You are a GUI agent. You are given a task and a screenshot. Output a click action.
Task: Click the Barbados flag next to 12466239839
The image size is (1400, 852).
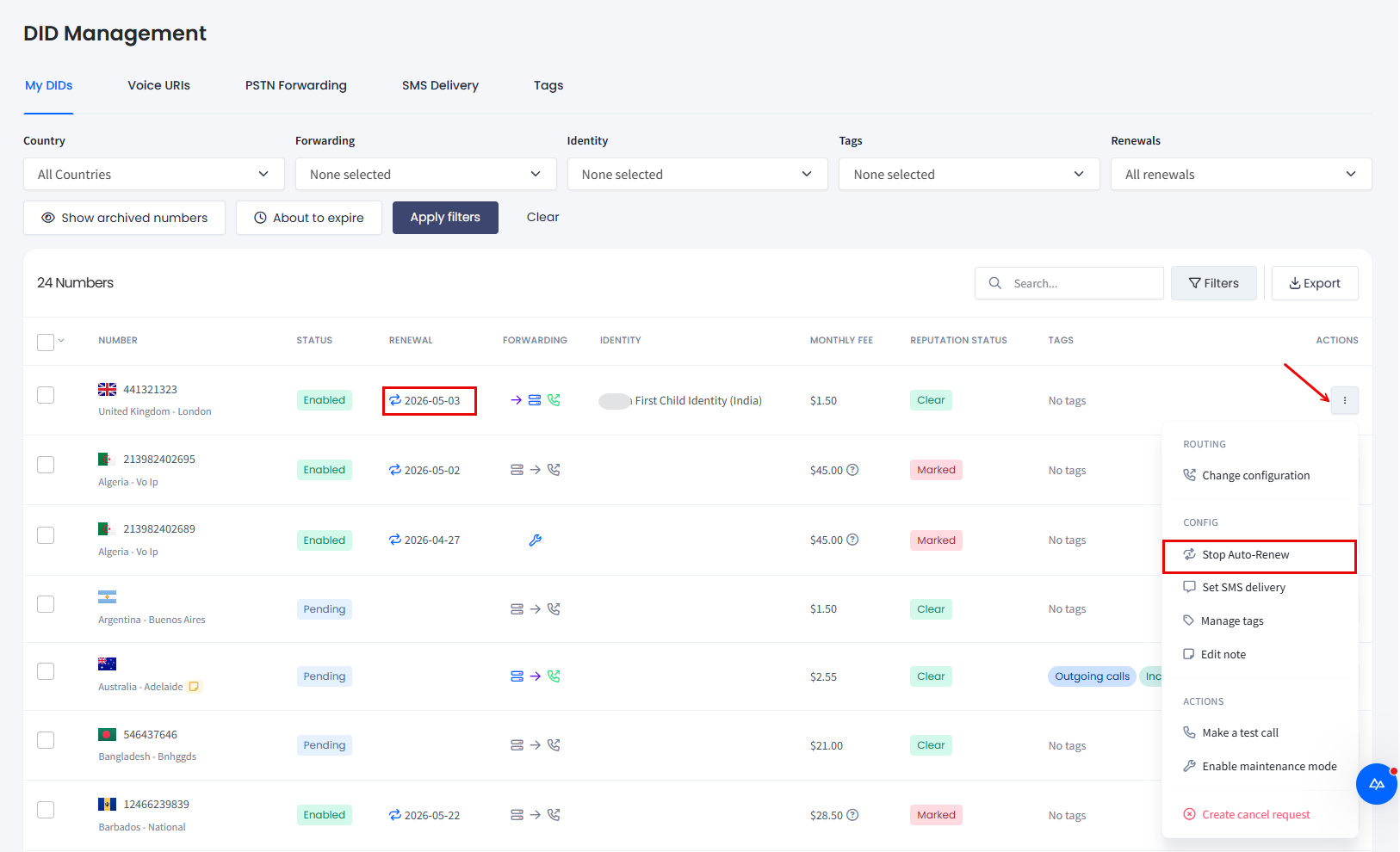click(107, 804)
